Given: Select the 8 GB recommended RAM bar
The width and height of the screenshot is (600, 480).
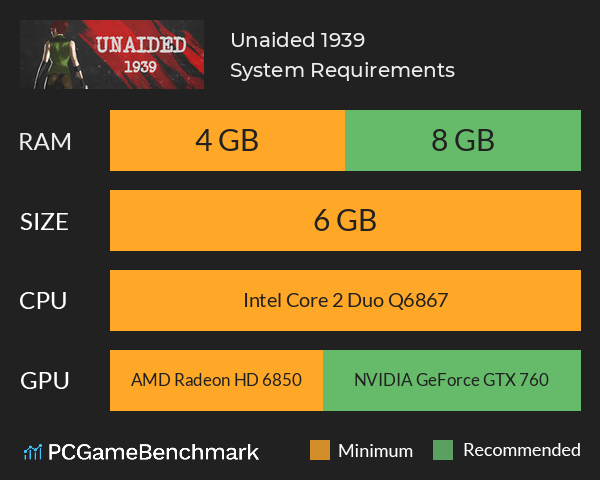Looking at the screenshot, I should pos(463,140).
